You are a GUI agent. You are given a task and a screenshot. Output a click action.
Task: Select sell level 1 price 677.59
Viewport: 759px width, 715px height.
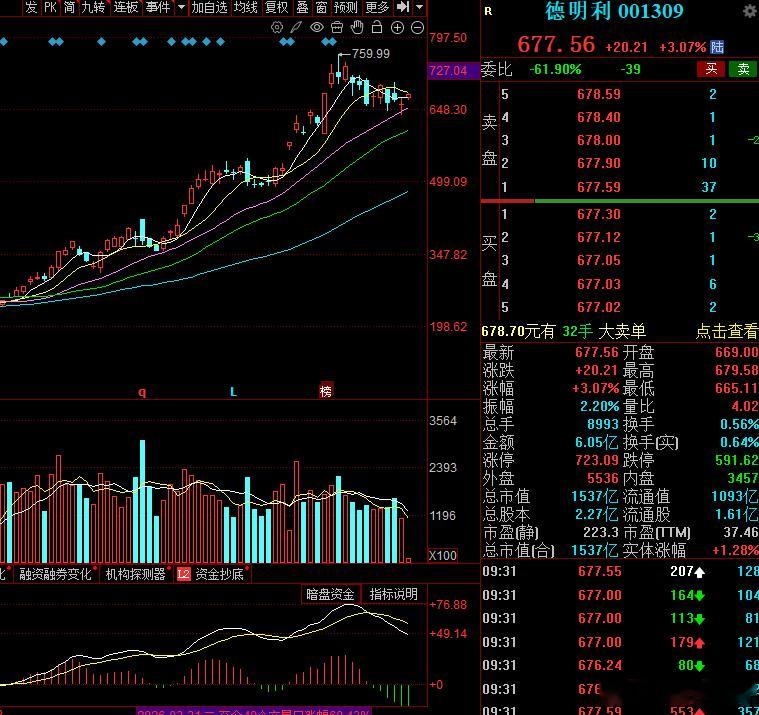[599, 187]
